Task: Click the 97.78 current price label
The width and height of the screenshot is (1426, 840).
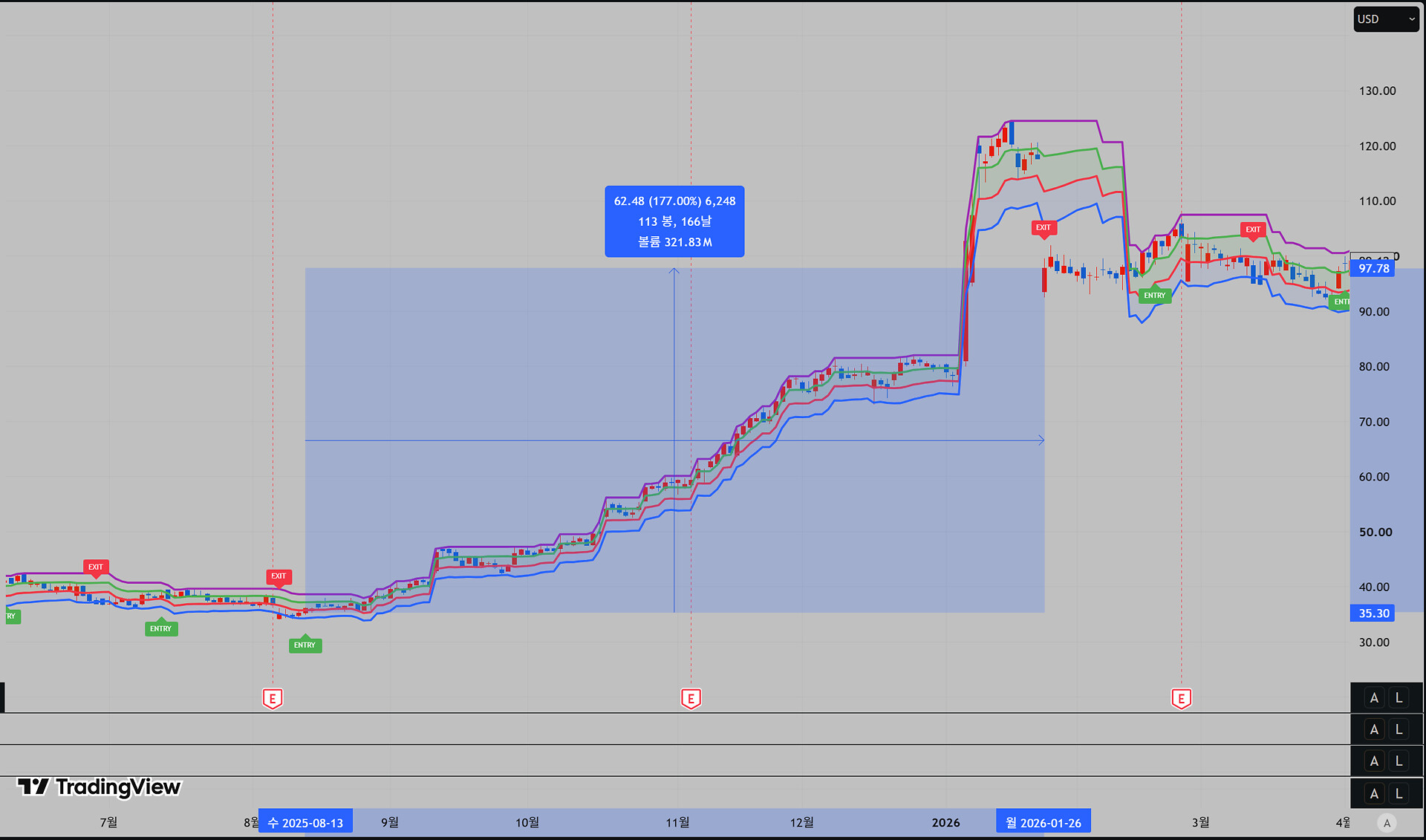Action: 1373,269
